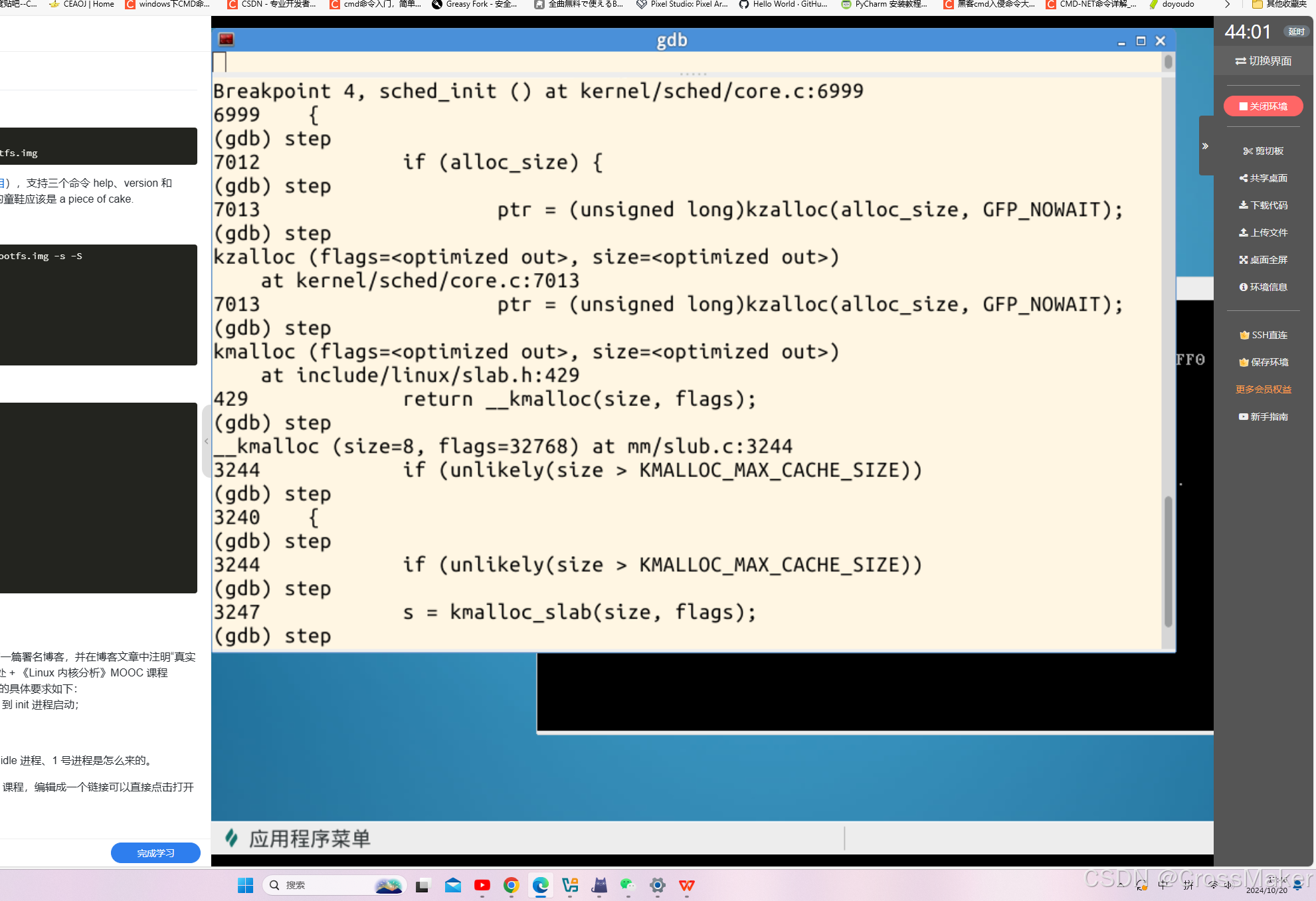Collapse the right sidebar with double chevron

click(1205, 146)
